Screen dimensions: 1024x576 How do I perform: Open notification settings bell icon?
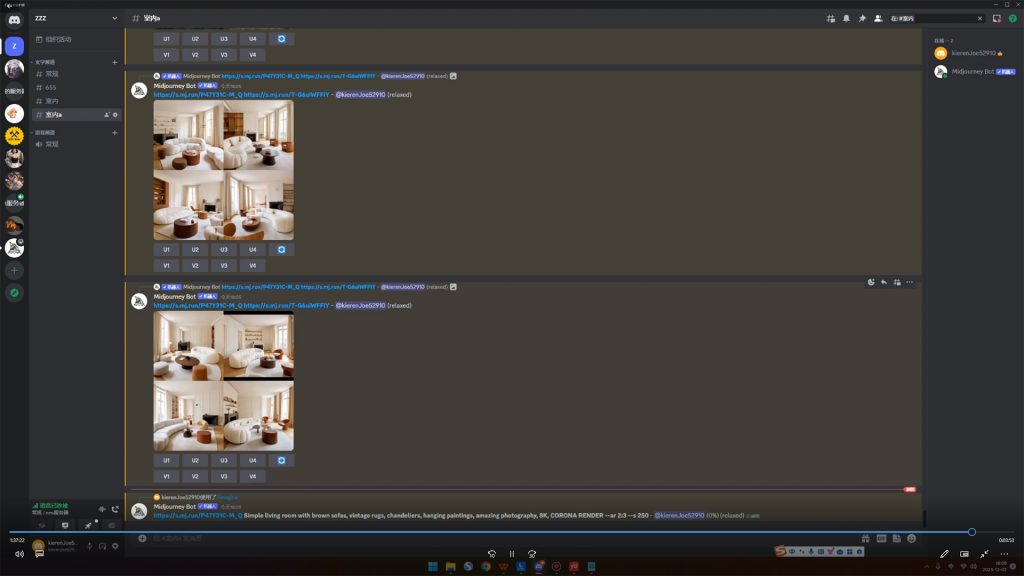846,18
